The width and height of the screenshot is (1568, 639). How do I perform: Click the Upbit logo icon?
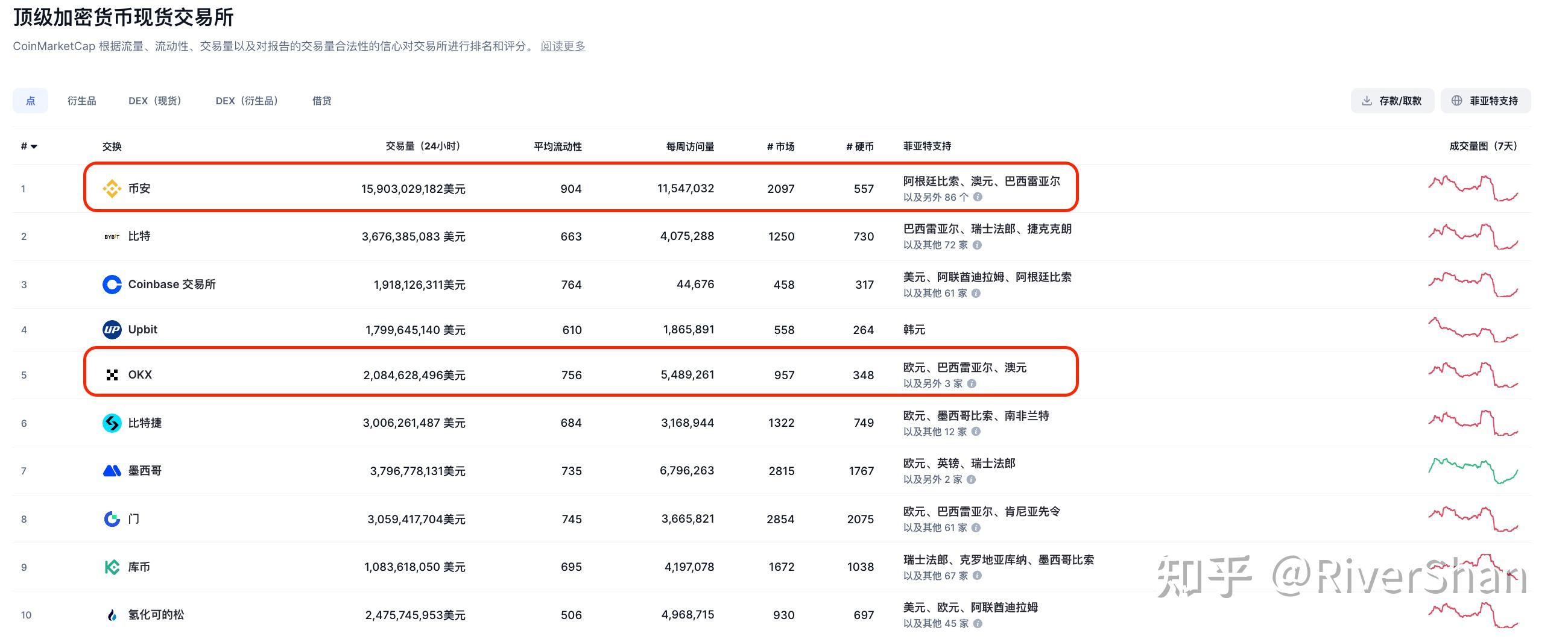(x=112, y=330)
